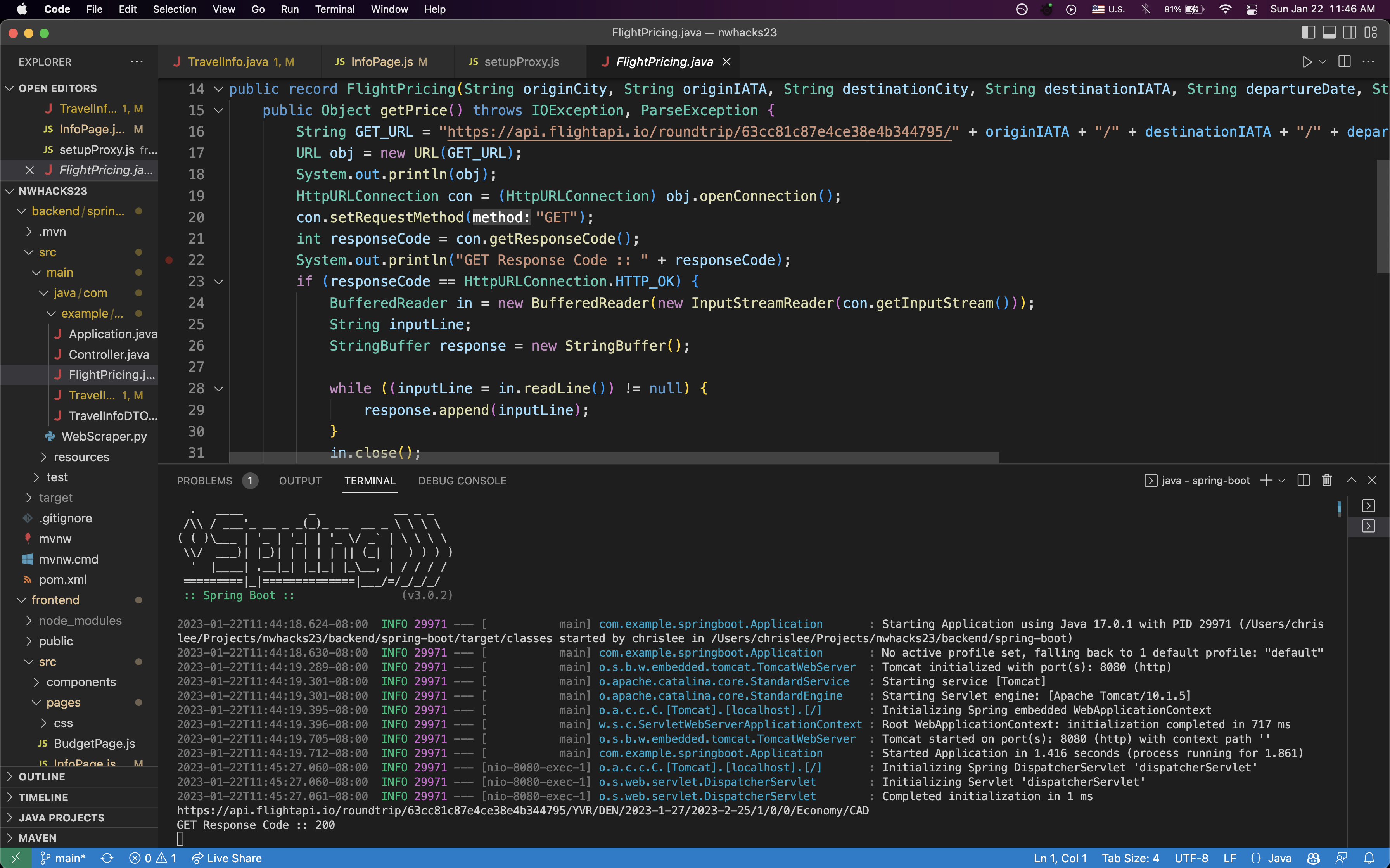The width and height of the screenshot is (1390, 868).
Task: Switch to the DEBUG CONSOLE tab
Action: pos(462,481)
